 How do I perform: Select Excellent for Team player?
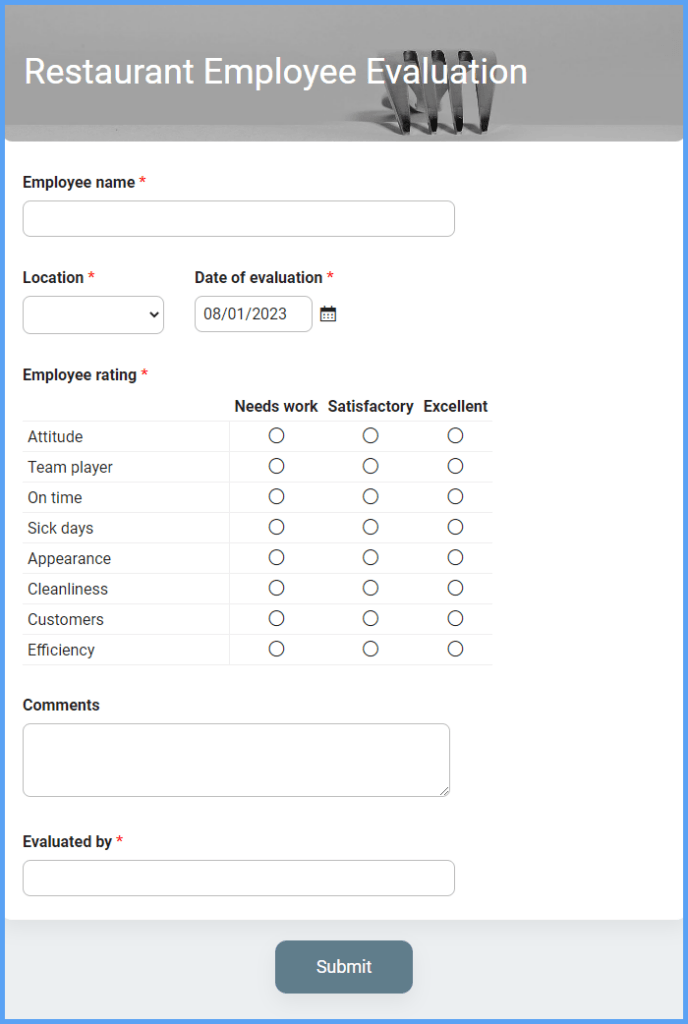coord(455,466)
